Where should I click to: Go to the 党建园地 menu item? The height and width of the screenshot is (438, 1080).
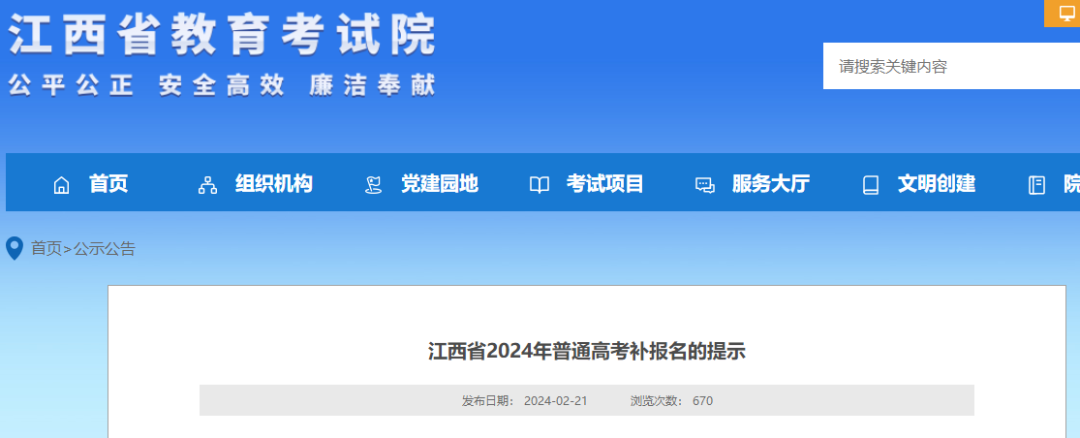tap(439, 184)
